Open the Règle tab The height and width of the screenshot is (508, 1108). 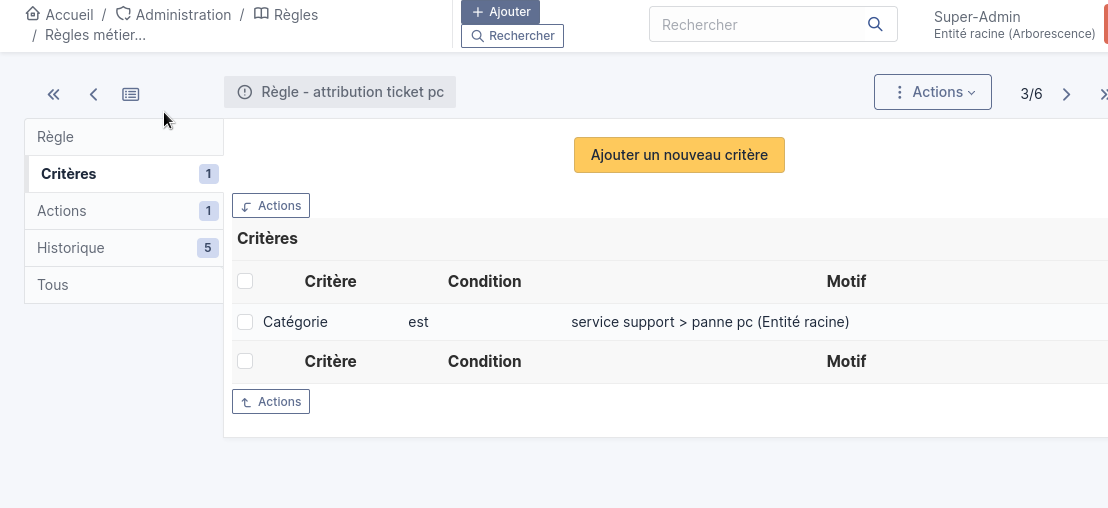point(56,137)
